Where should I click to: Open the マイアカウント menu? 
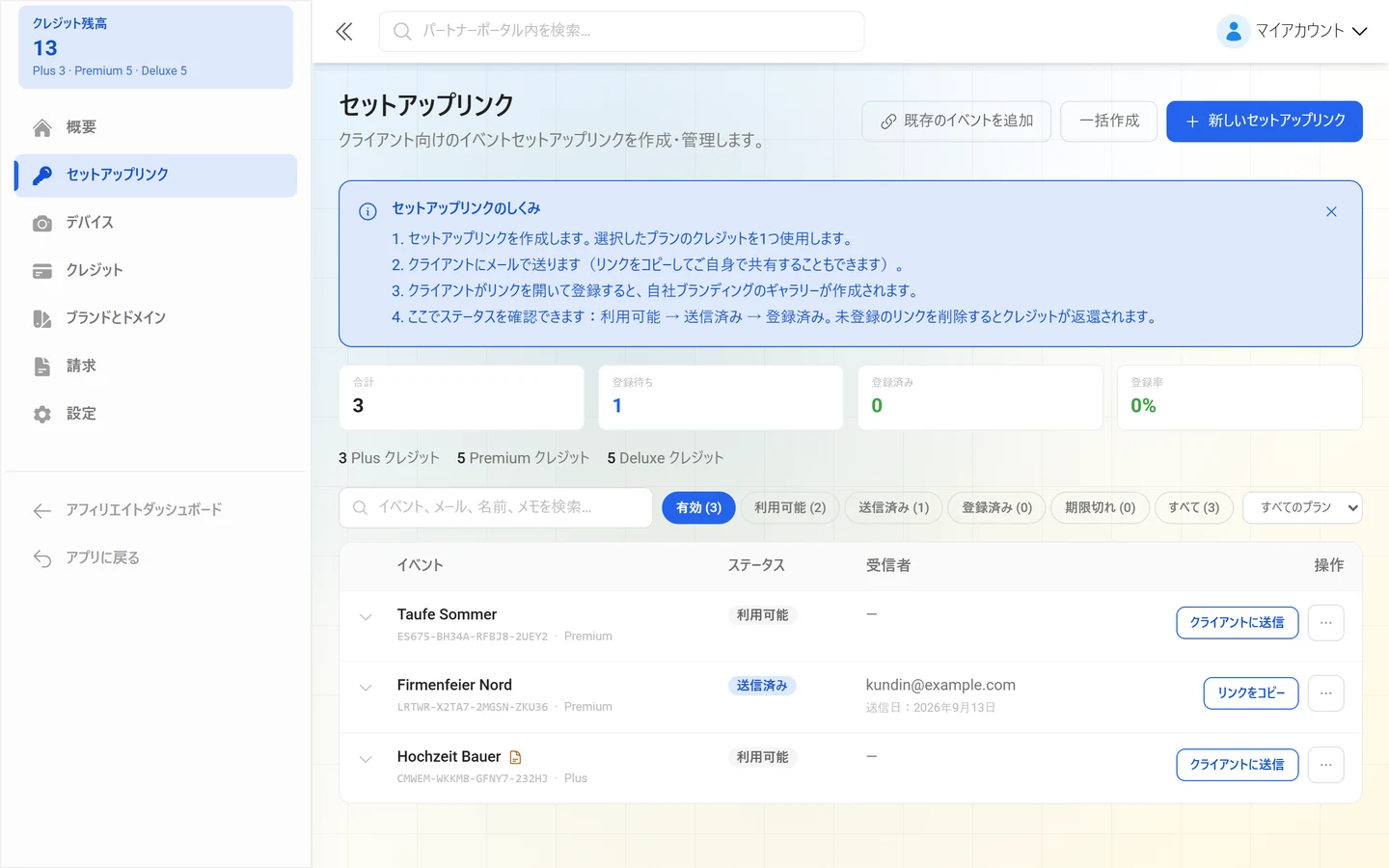1293,32
